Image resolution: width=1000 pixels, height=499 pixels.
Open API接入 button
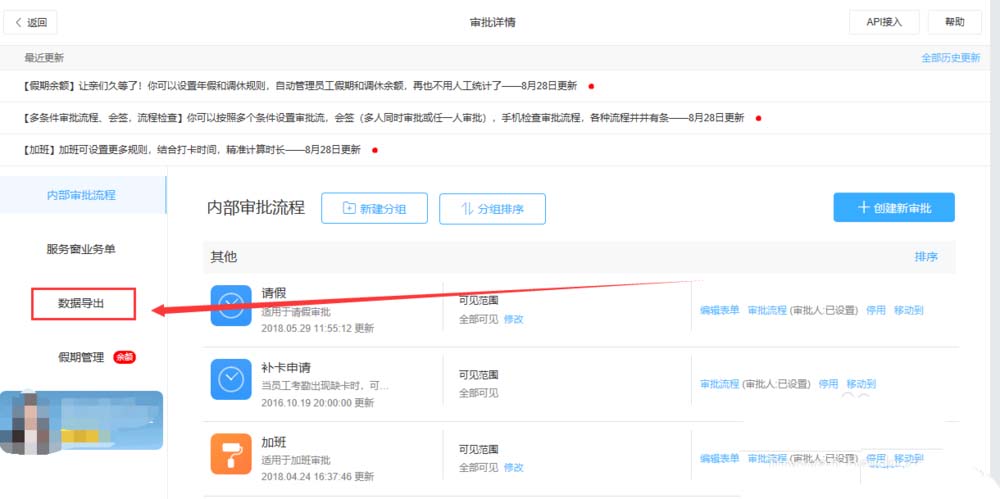pos(884,22)
